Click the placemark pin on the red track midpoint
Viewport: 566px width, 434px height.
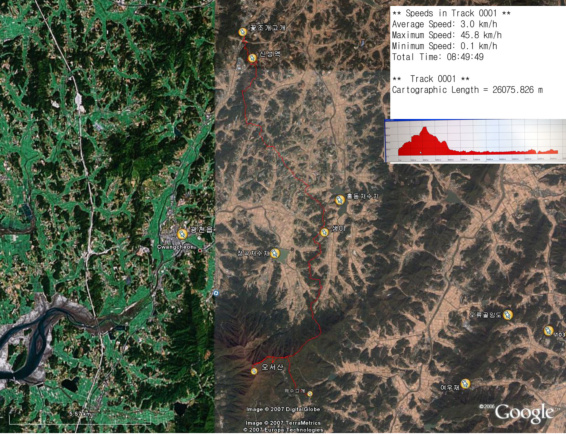[325, 232]
